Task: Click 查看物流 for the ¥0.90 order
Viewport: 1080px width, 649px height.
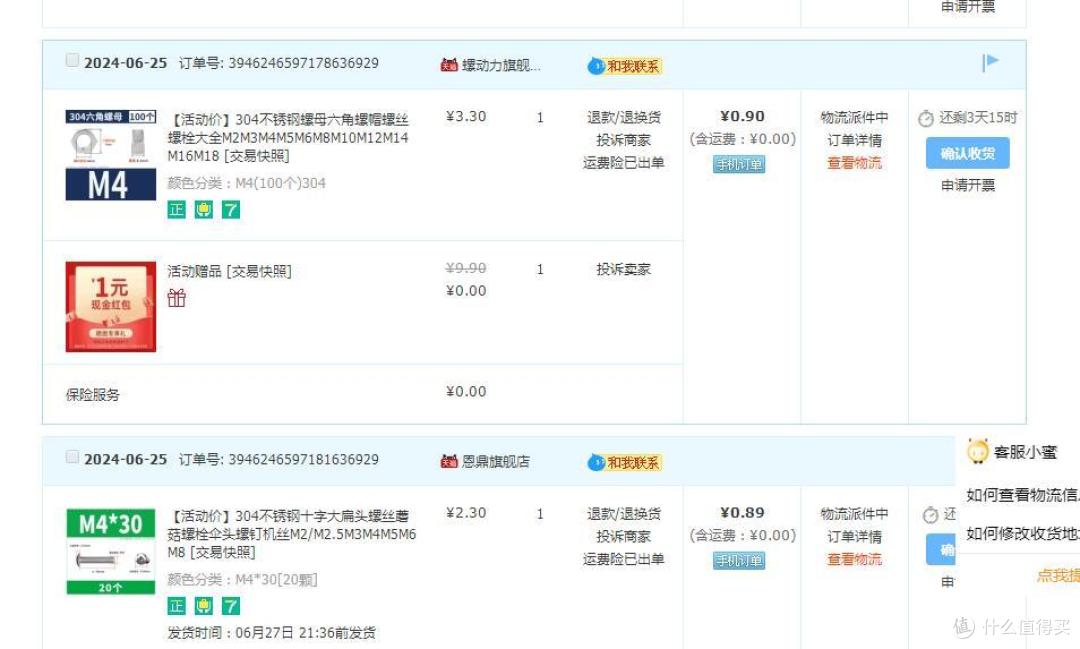Action: click(854, 163)
